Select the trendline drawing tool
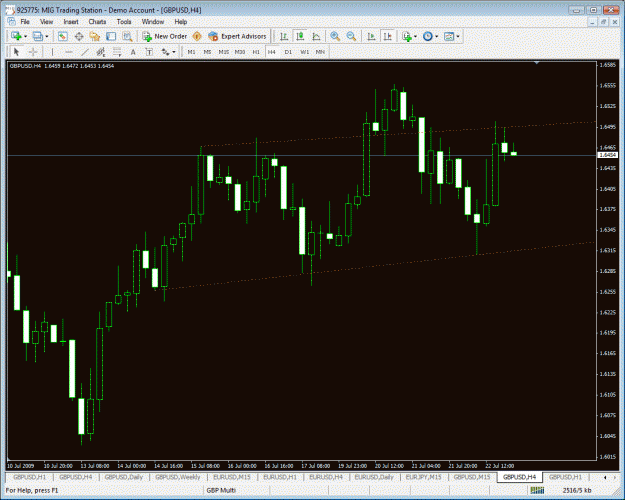625x500 pixels. (x=85, y=52)
